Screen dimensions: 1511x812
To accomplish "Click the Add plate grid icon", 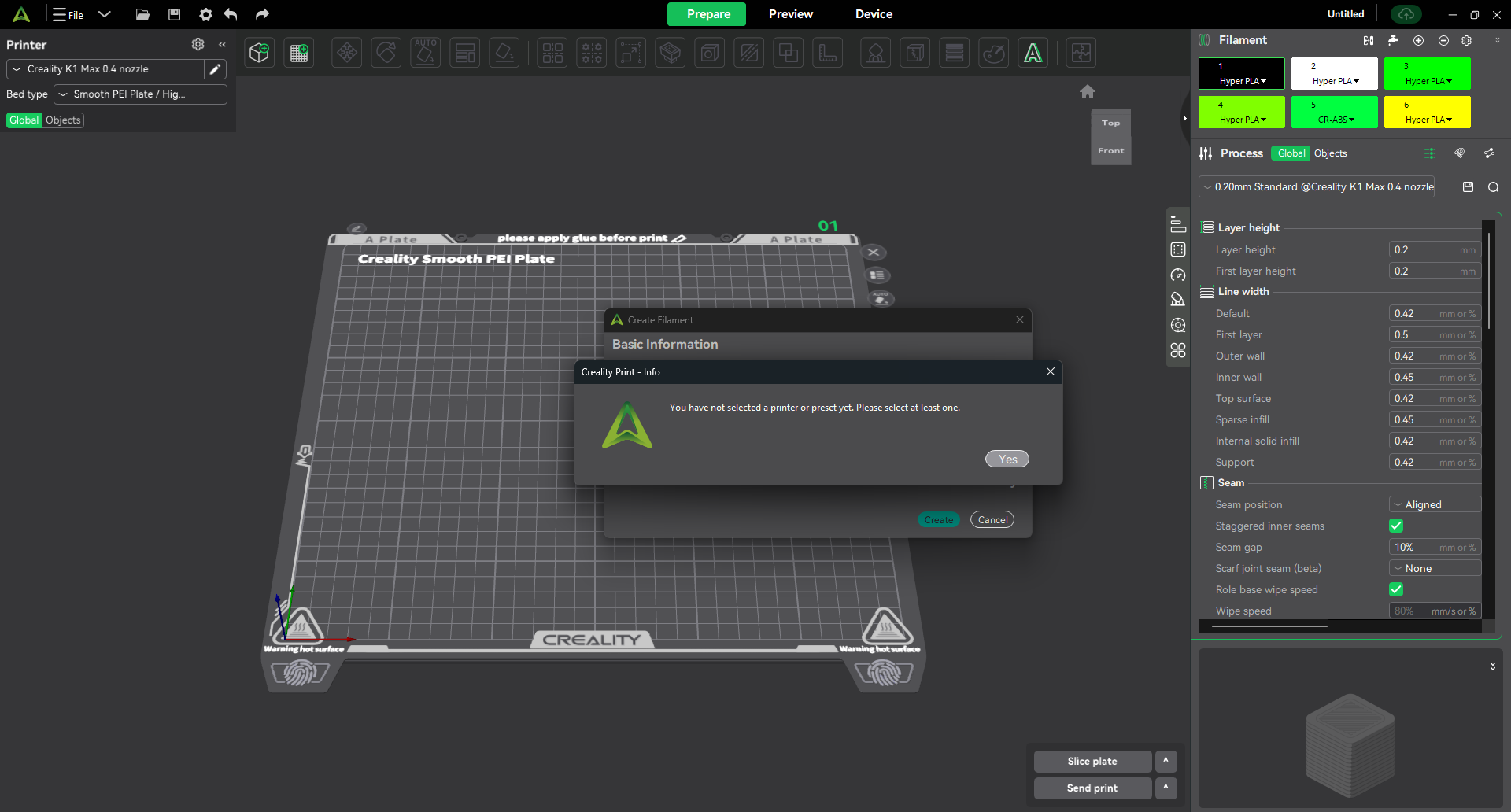I will coord(299,53).
